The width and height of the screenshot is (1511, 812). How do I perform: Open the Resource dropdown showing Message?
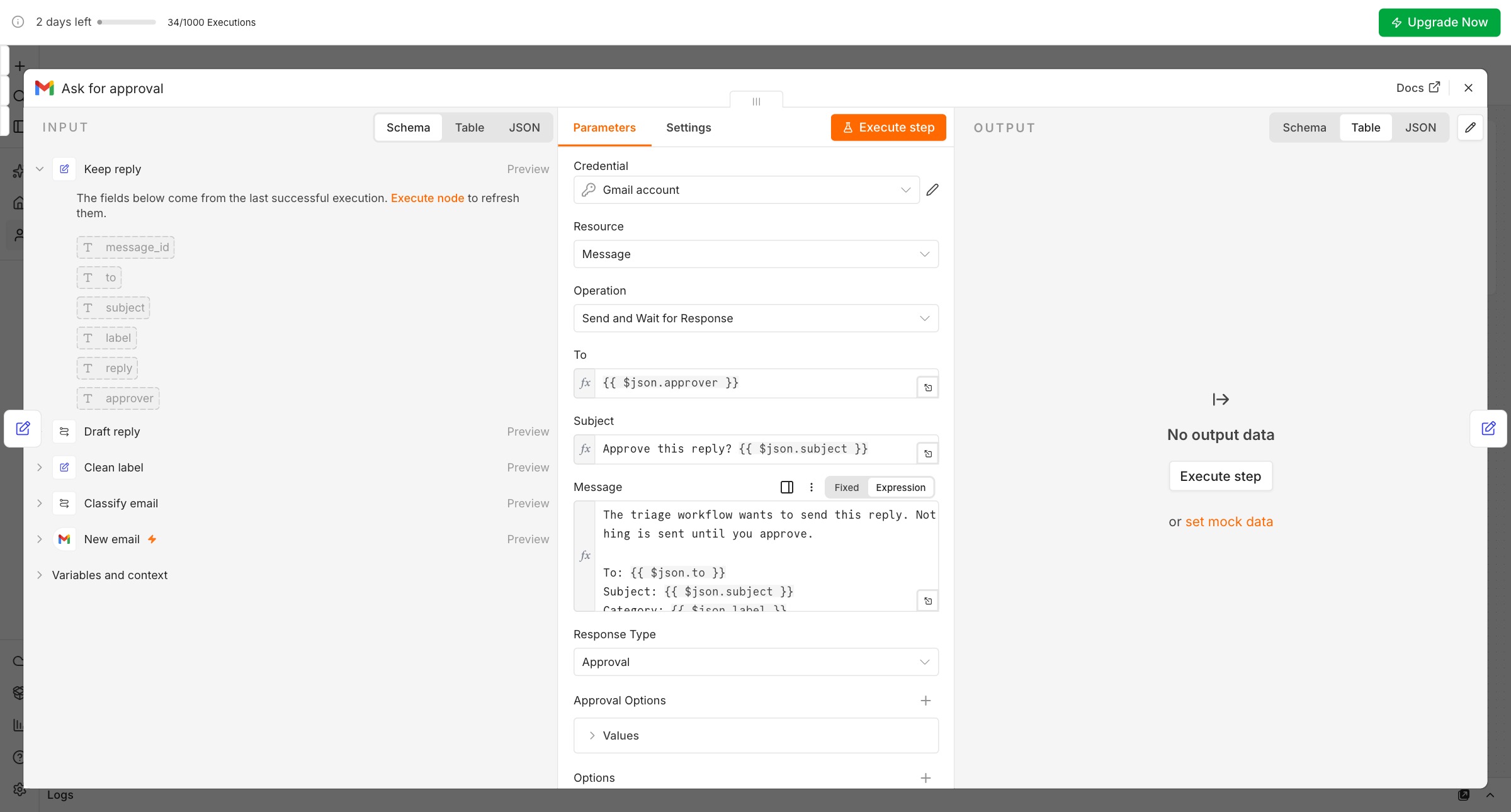point(756,254)
